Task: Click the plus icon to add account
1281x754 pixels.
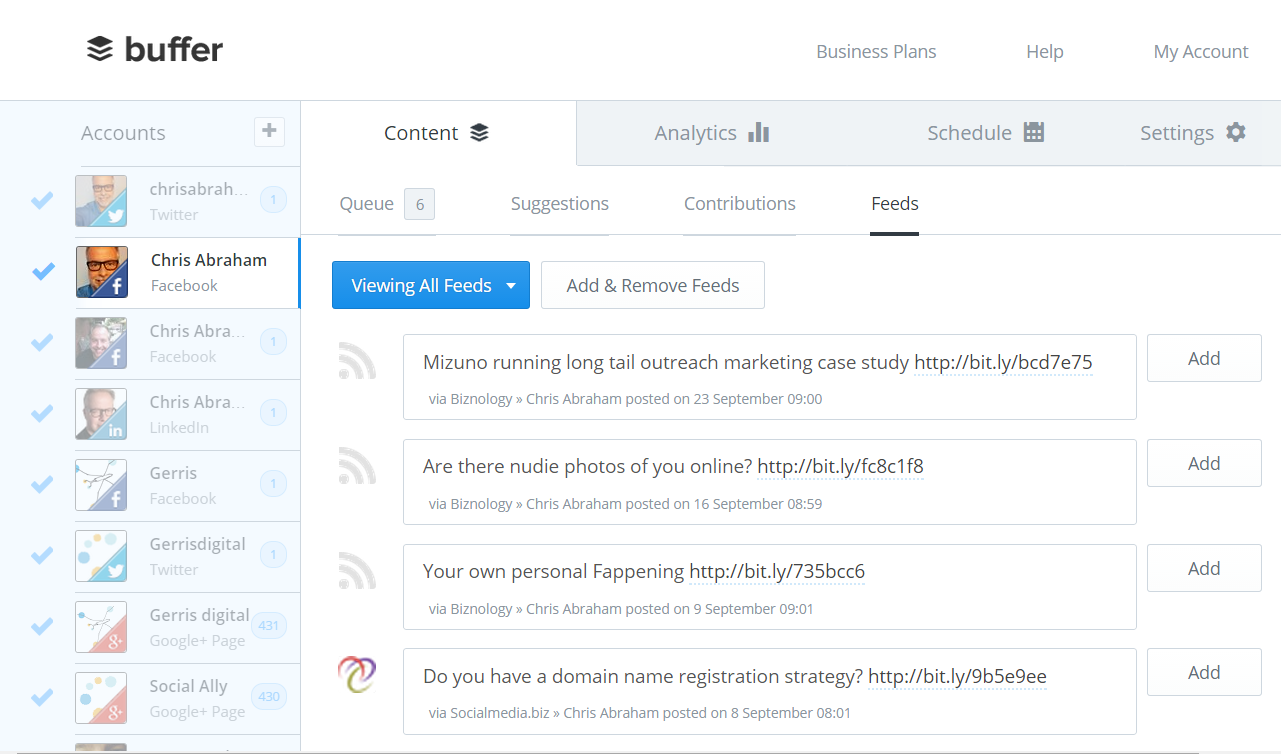Action: tap(269, 131)
